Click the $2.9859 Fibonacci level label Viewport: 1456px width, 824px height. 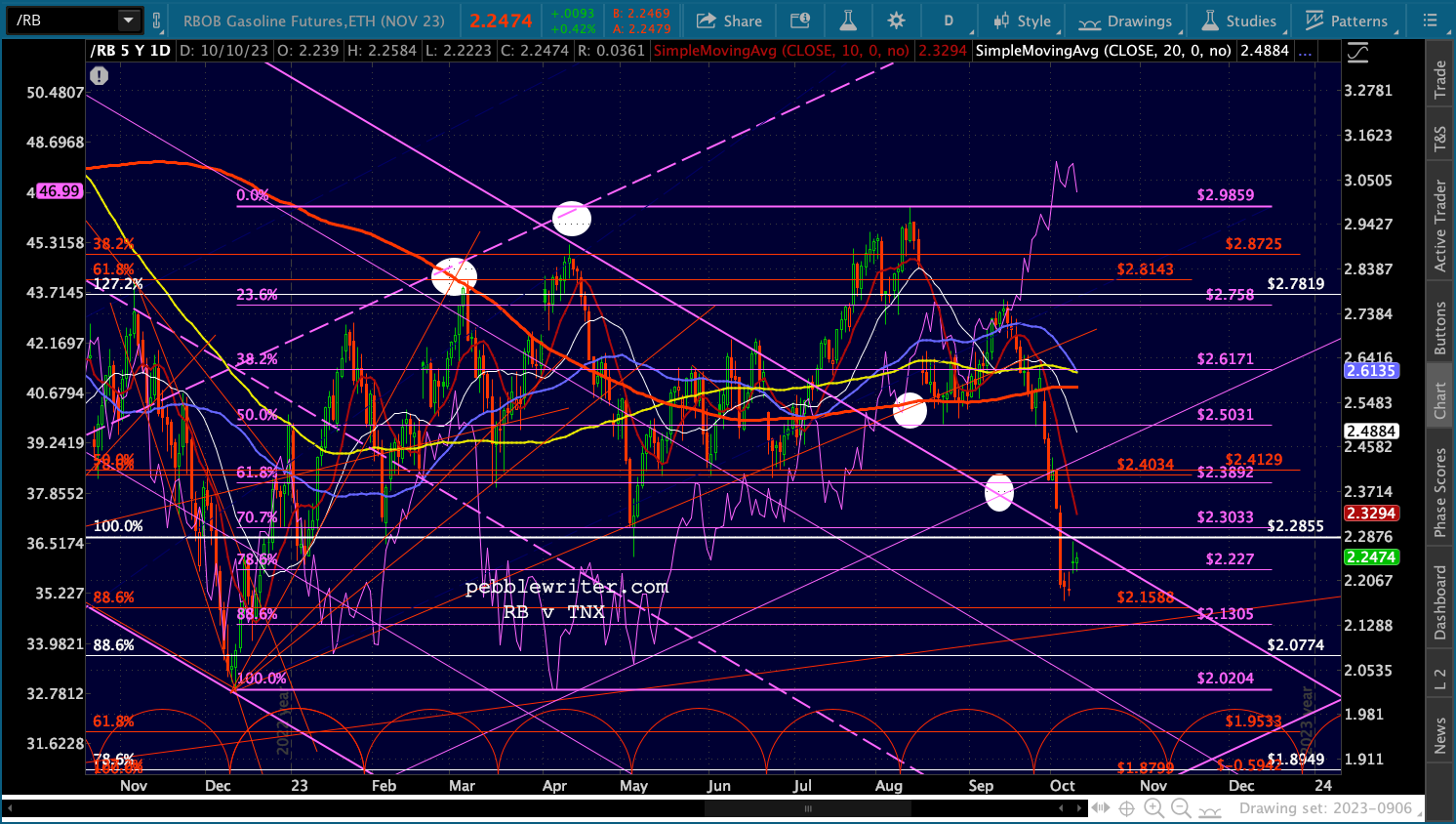pos(1226,195)
